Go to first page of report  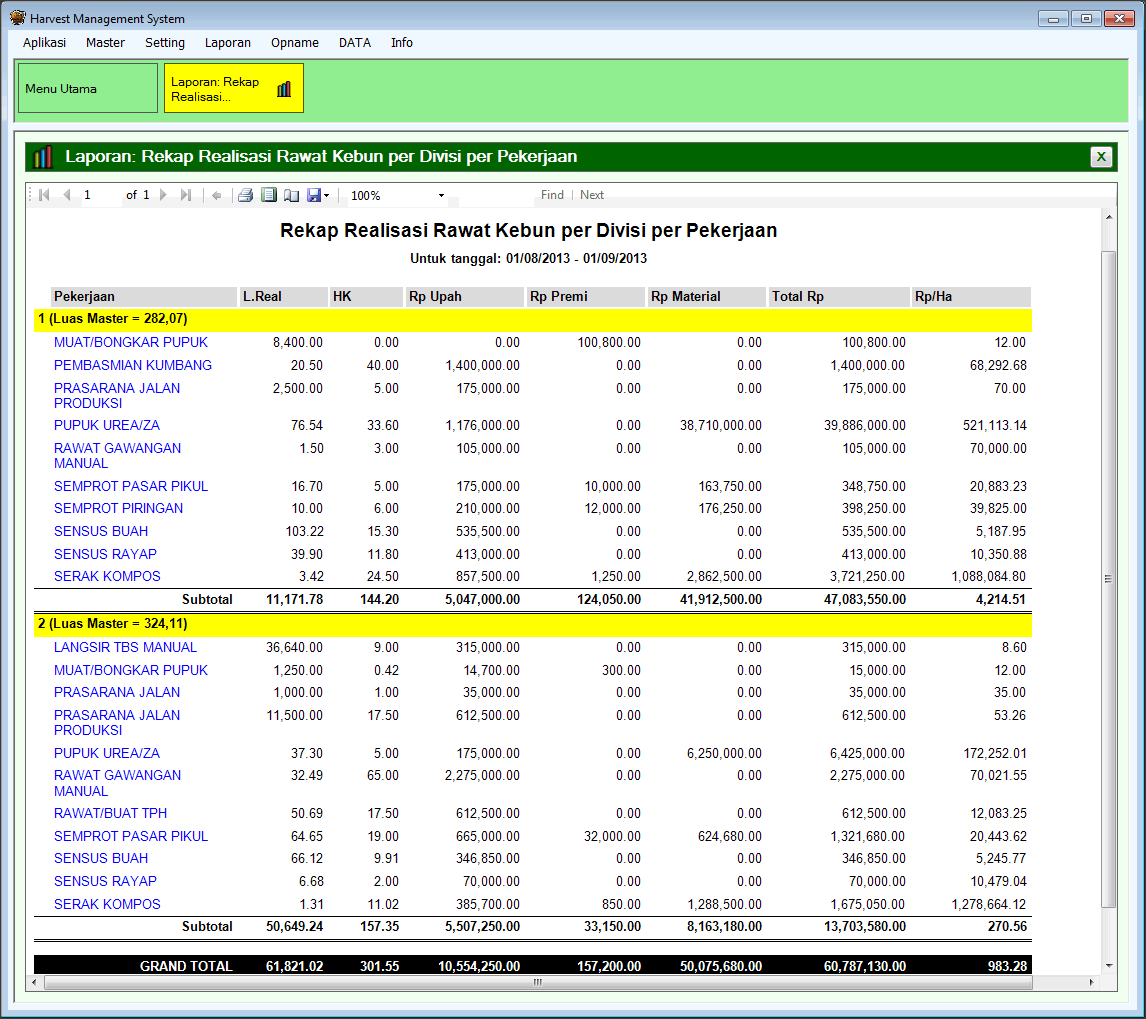pos(44,195)
